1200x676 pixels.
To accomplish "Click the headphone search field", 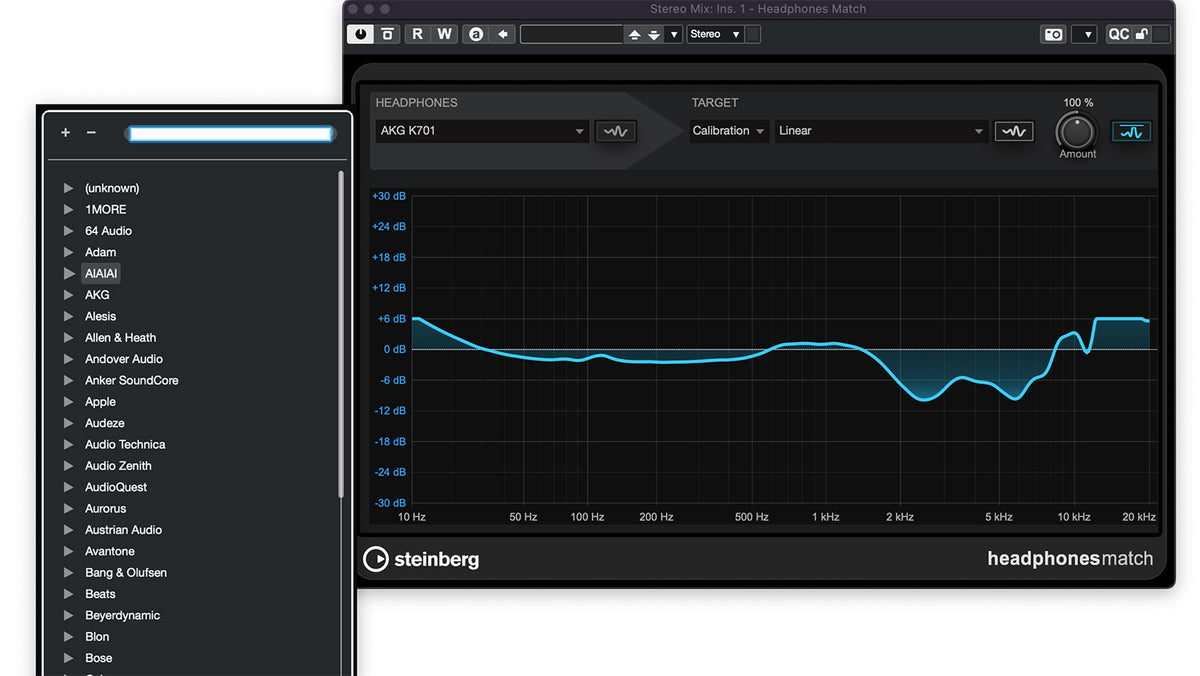I will pos(230,133).
